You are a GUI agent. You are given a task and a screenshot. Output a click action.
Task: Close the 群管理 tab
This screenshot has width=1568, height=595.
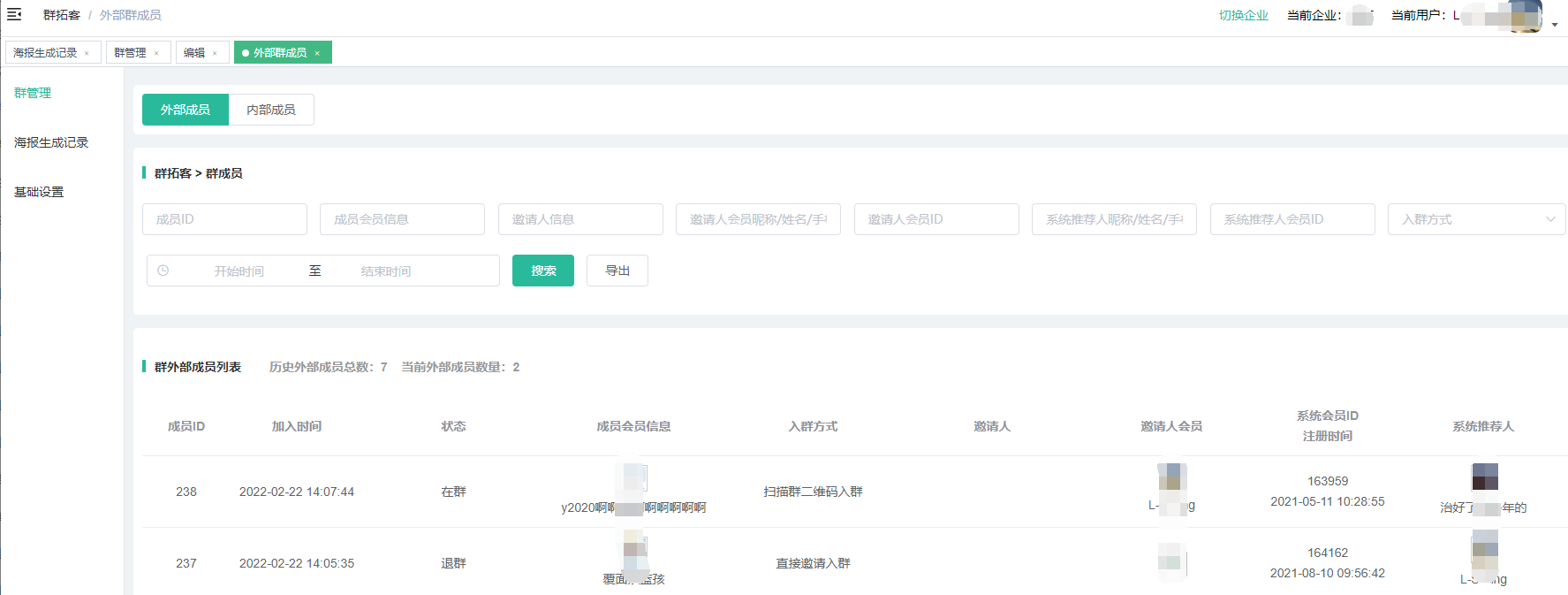pyautogui.click(x=156, y=53)
